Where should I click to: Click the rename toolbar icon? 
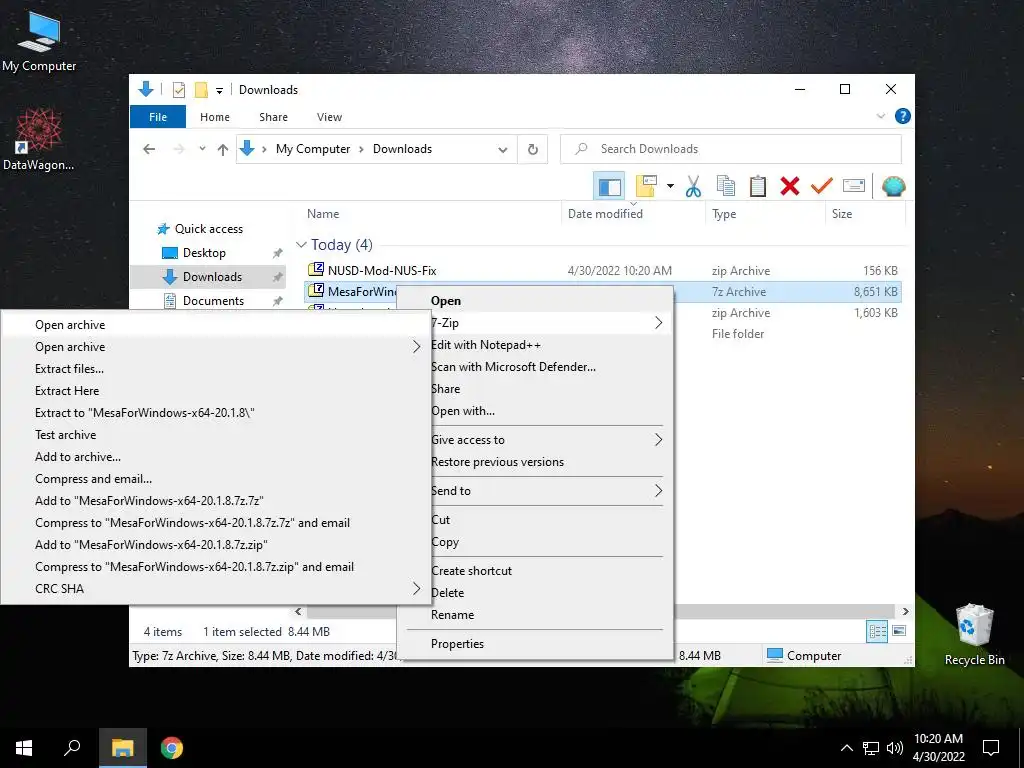pos(854,187)
